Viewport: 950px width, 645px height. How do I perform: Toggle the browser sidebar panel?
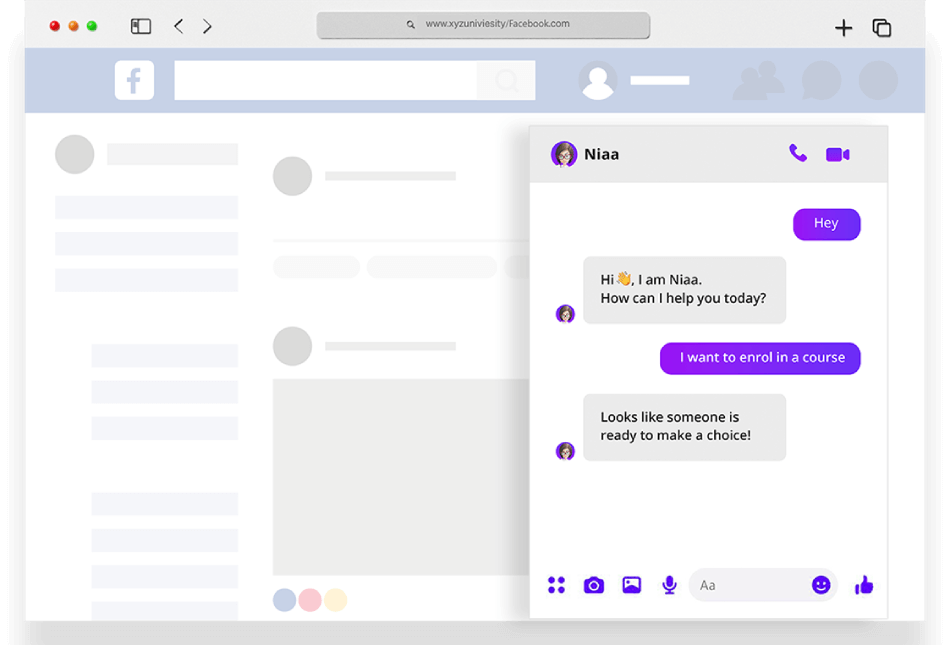[141, 27]
